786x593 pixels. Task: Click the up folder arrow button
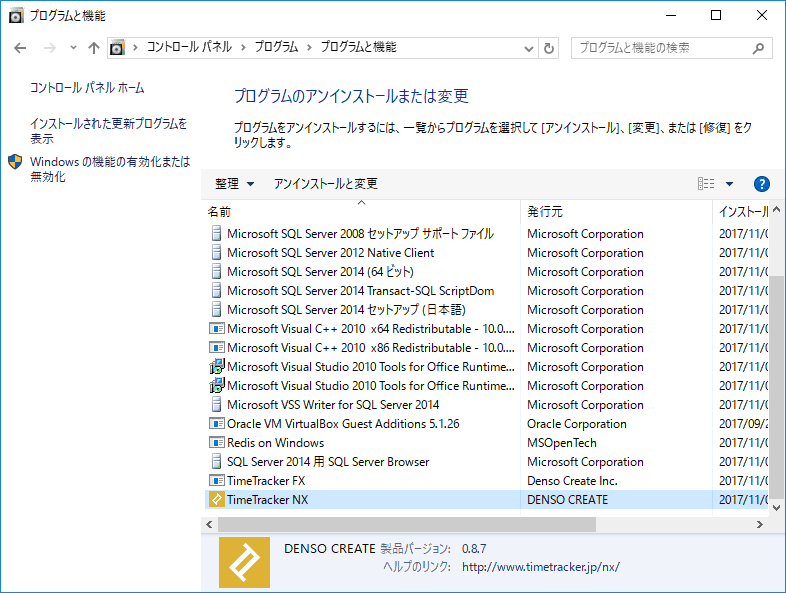pyautogui.click(x=94, y=48)
